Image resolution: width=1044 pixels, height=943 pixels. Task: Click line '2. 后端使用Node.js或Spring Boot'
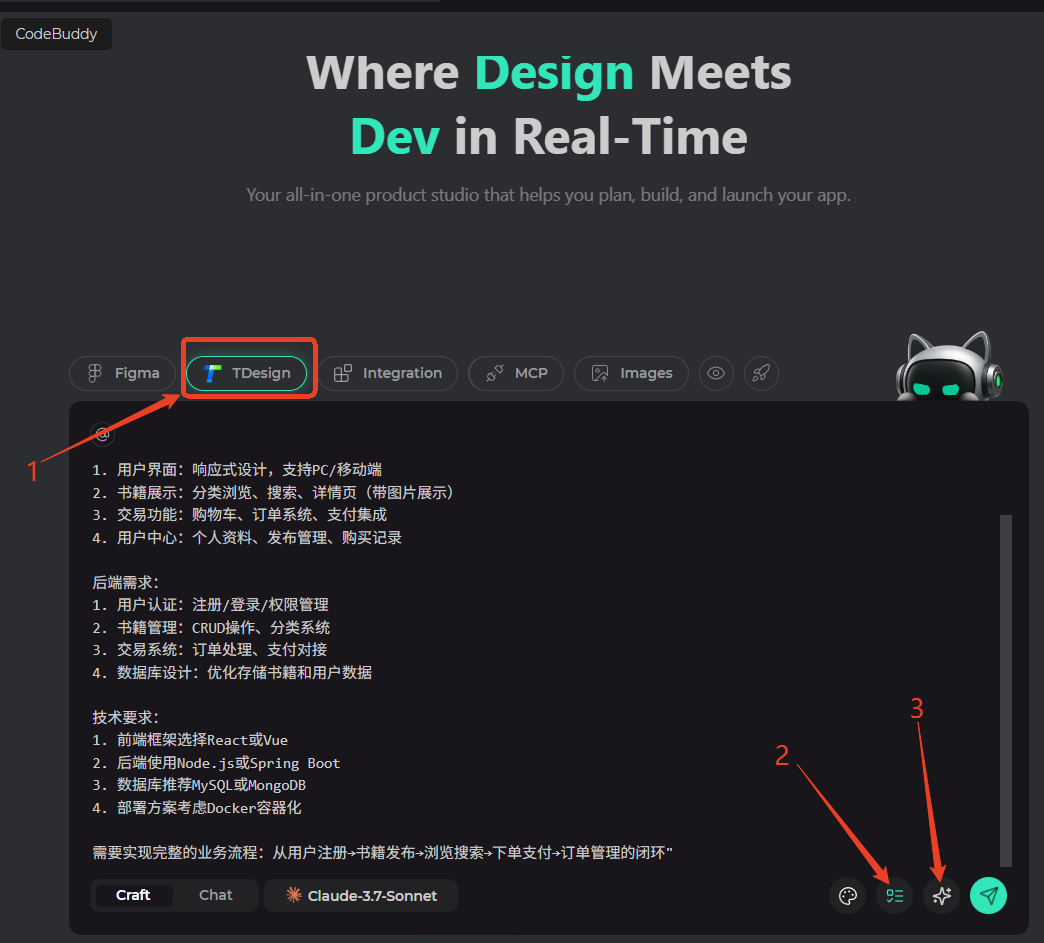pyautogui.click(x=216, y=763)
